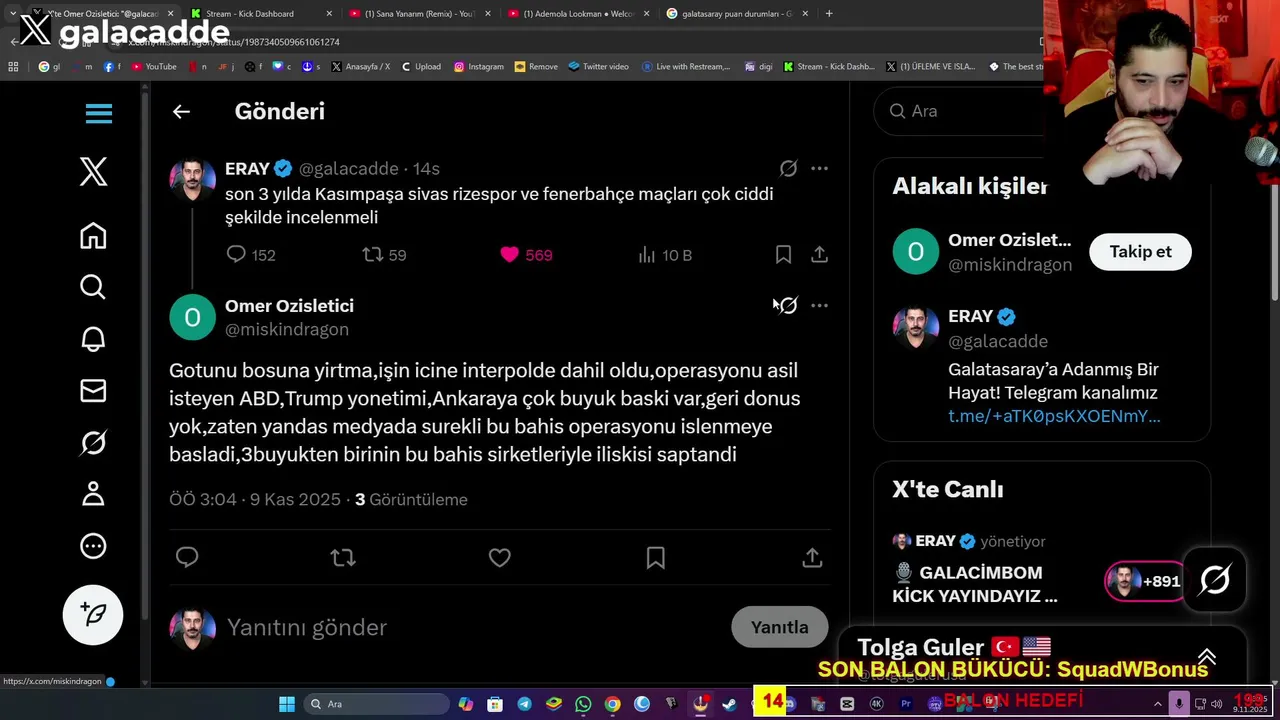1280x720 pixels.
Task: Open the Grok icon in left sidebar
Action: (93, 442)
